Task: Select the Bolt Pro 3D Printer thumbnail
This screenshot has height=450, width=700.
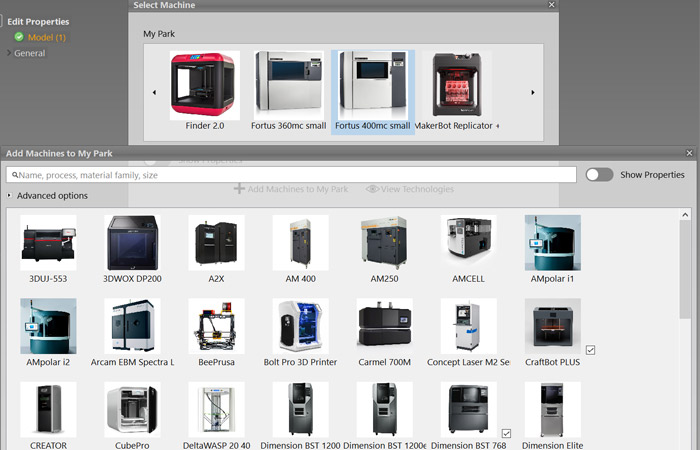Action: [x=300, y=326]
